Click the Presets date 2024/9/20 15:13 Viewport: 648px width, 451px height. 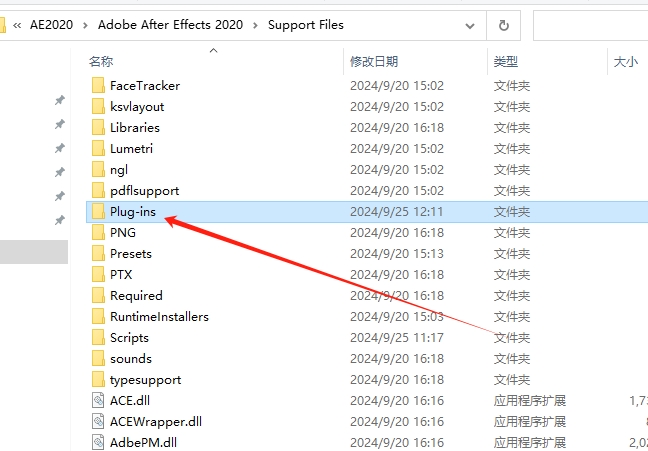397,254
